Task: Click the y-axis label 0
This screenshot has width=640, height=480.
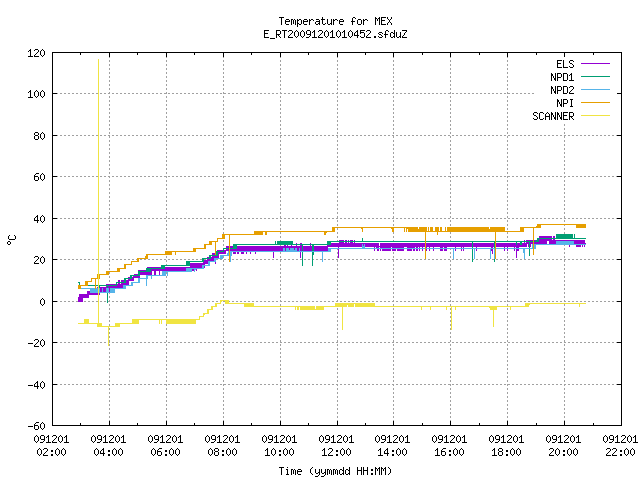Action: click(42, 302)
